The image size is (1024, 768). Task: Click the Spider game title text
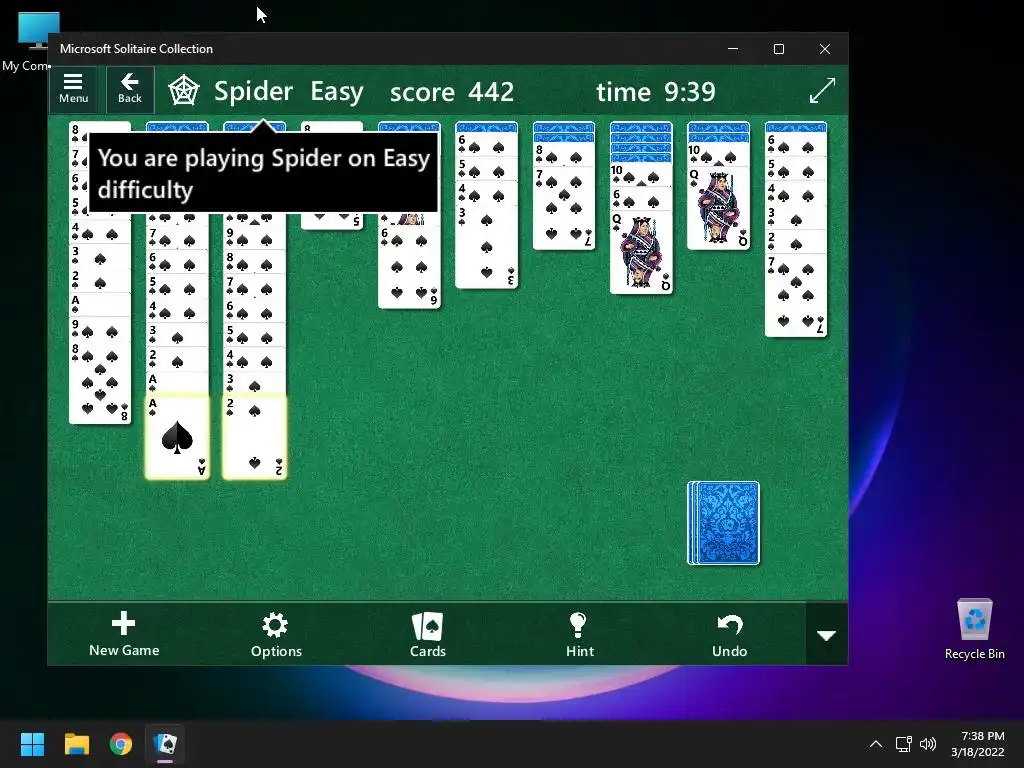pos(253,91)
